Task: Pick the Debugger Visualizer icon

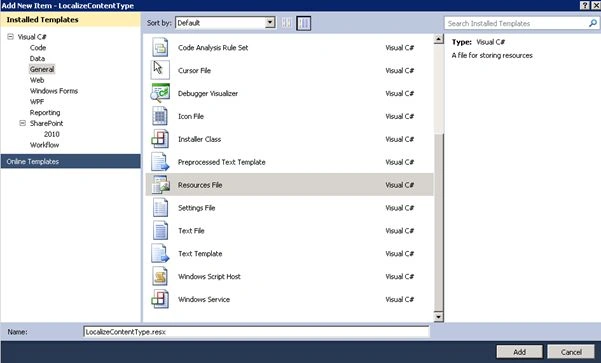Action: click(x=160, y=93)
